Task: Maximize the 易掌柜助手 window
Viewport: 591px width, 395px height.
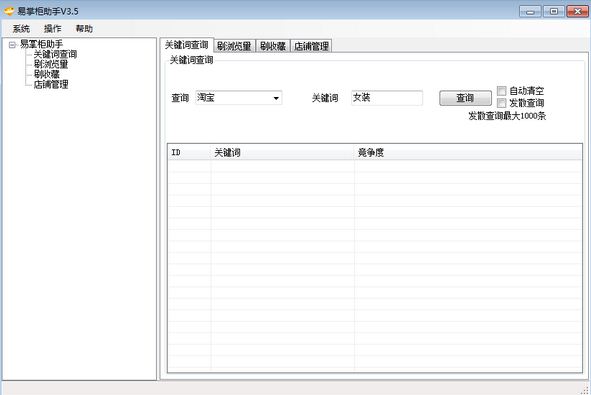Action: coord(554,11)
